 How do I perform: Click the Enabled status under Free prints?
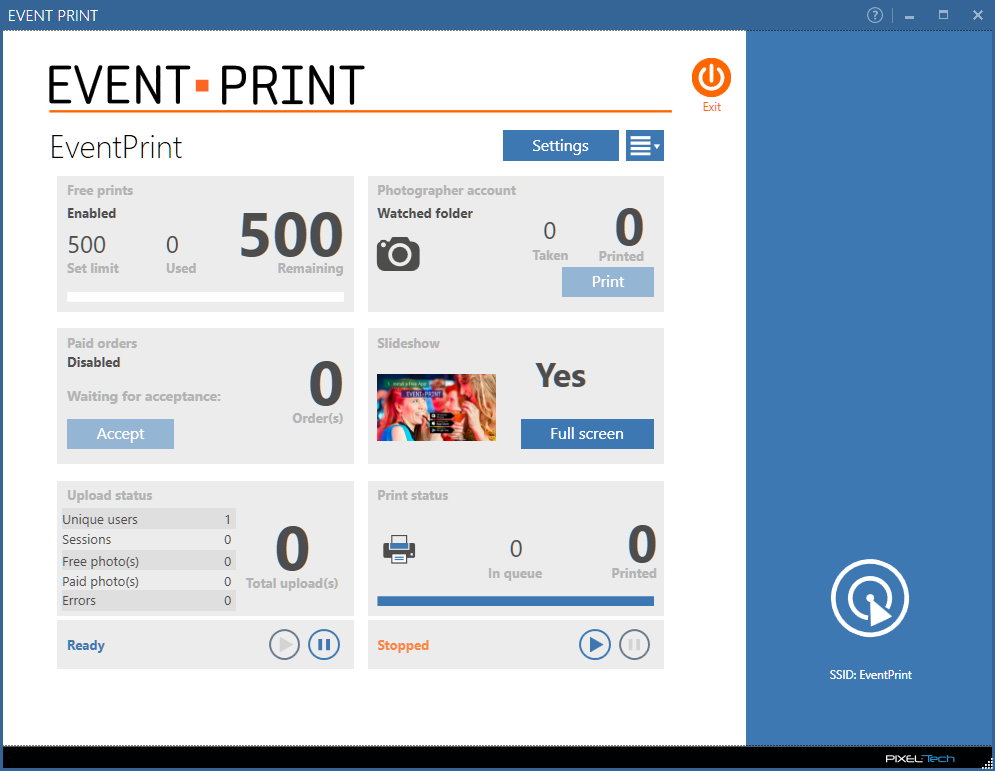[92, 213]
